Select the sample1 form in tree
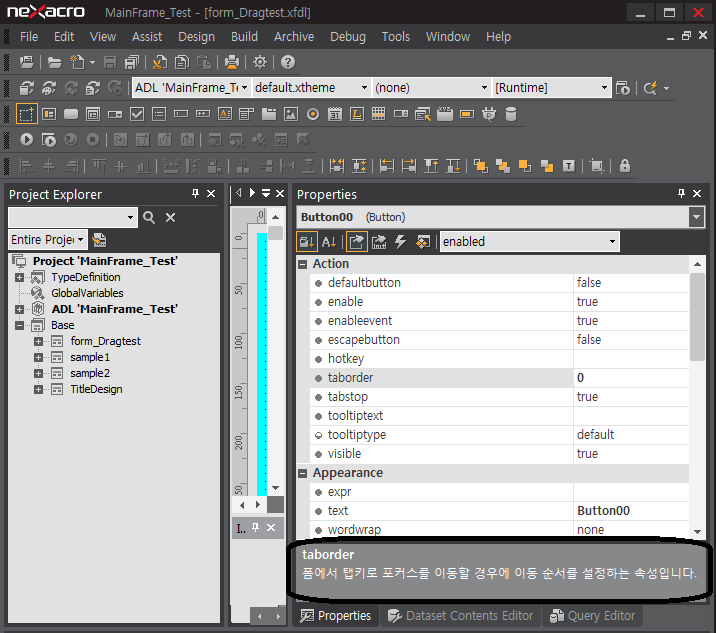Screen dimensions: 716x633 tap(90, 357)
